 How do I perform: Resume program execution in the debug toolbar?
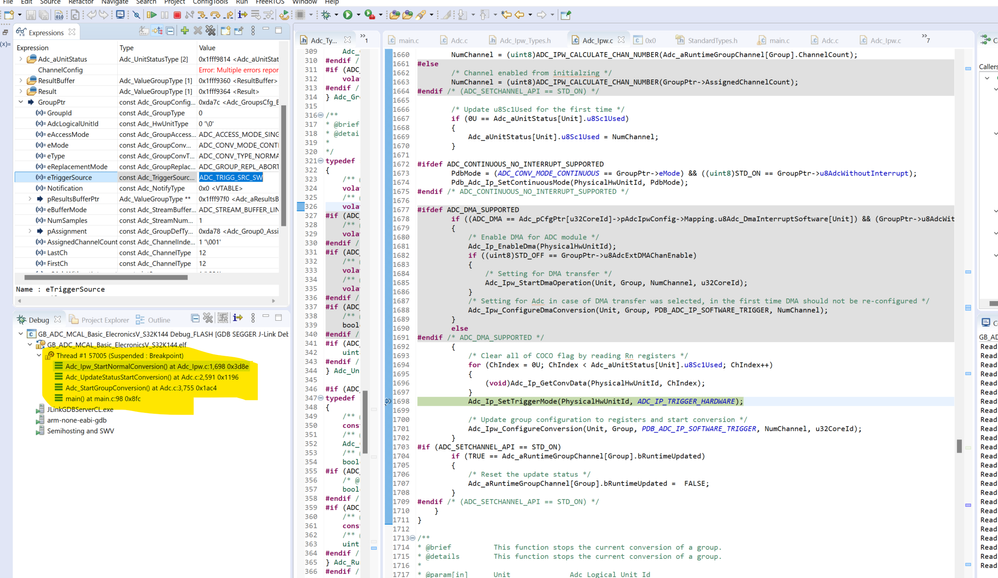coord(153,17)
